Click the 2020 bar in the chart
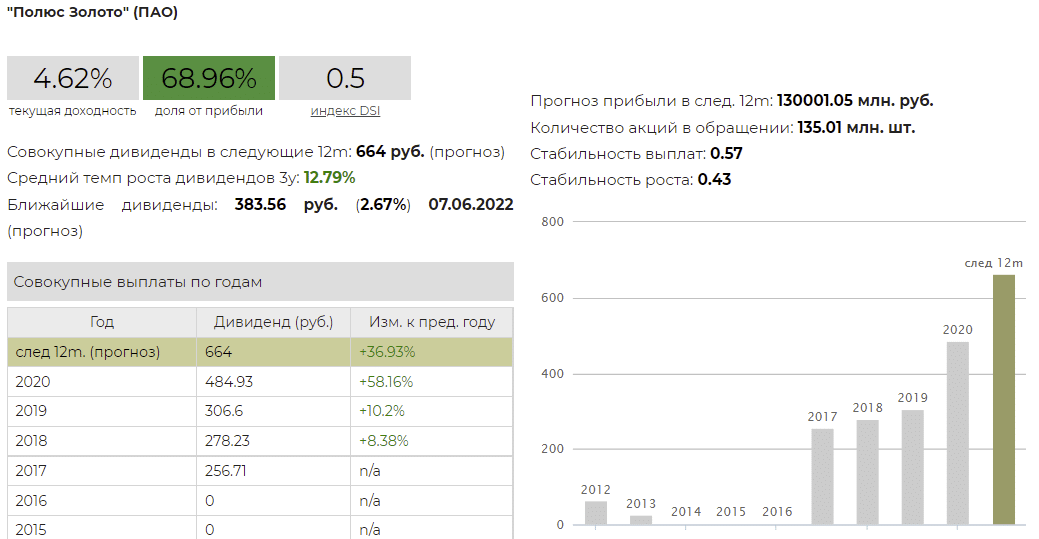 [958, 435]
